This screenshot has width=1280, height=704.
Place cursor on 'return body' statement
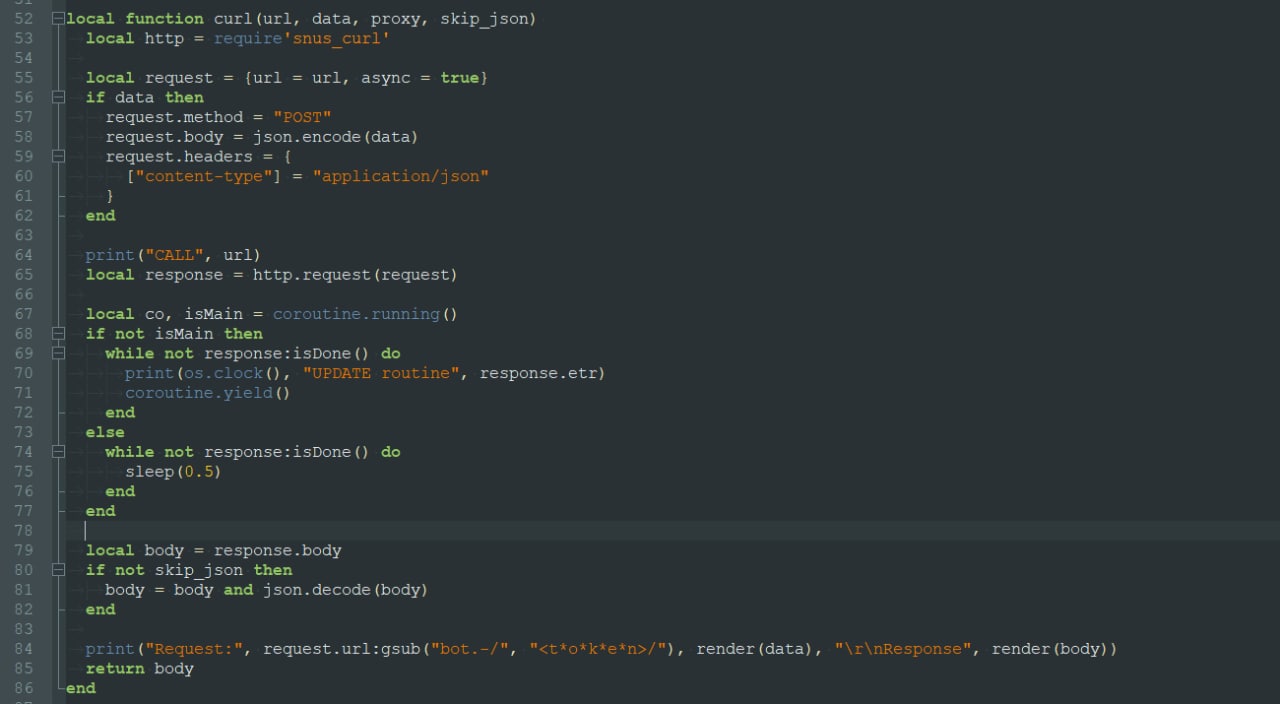coord(139,669)
